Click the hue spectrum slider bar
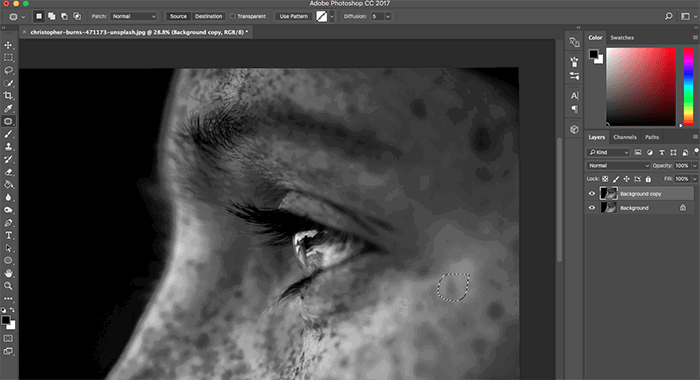The width and height of the screenshot is (700, 380). coord(688,87)
